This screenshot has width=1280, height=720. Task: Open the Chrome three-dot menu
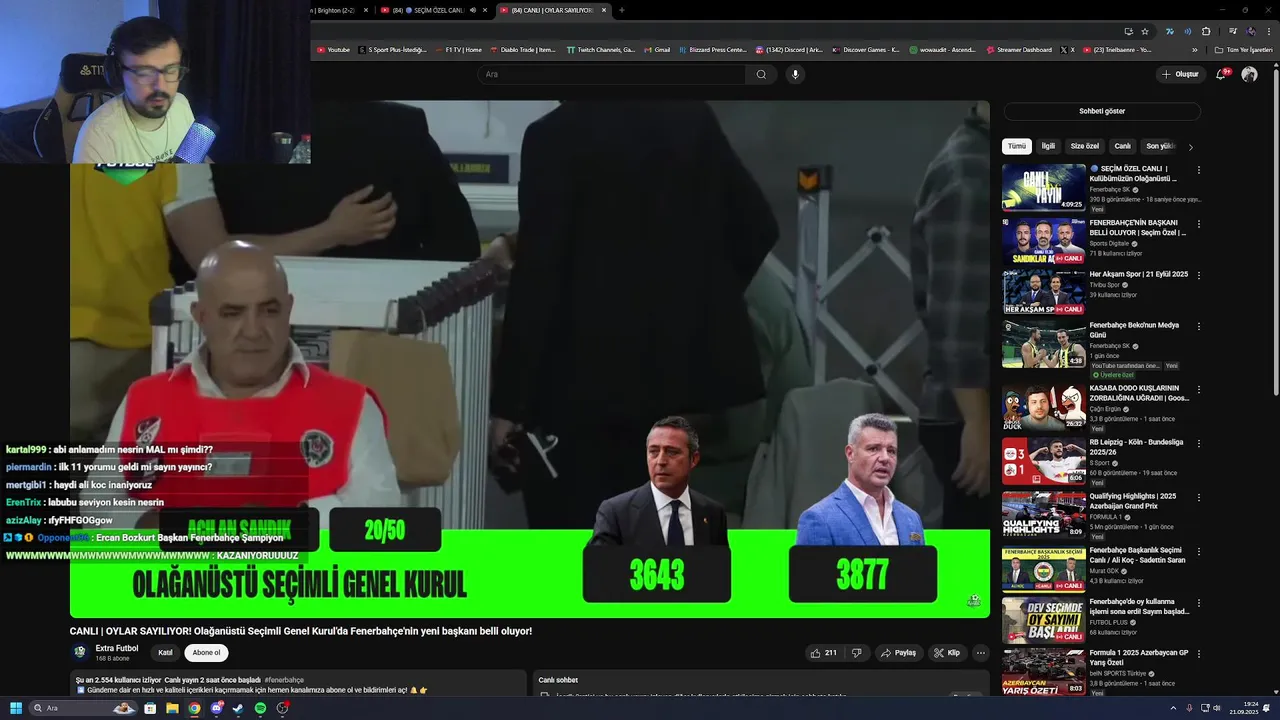[1268, 31]
